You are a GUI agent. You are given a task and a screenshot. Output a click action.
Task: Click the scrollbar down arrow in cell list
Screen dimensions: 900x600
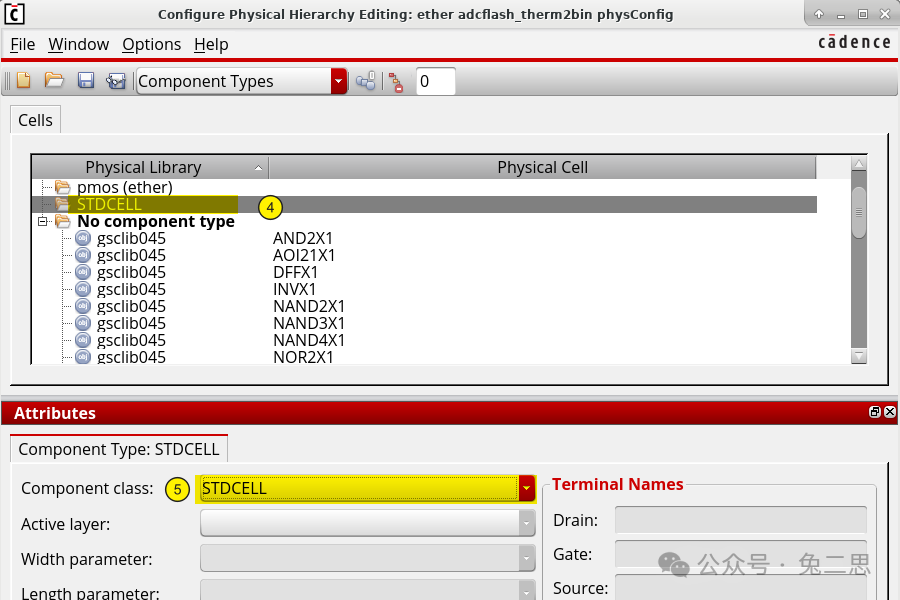pyautogui.click(x=859, y=356)
